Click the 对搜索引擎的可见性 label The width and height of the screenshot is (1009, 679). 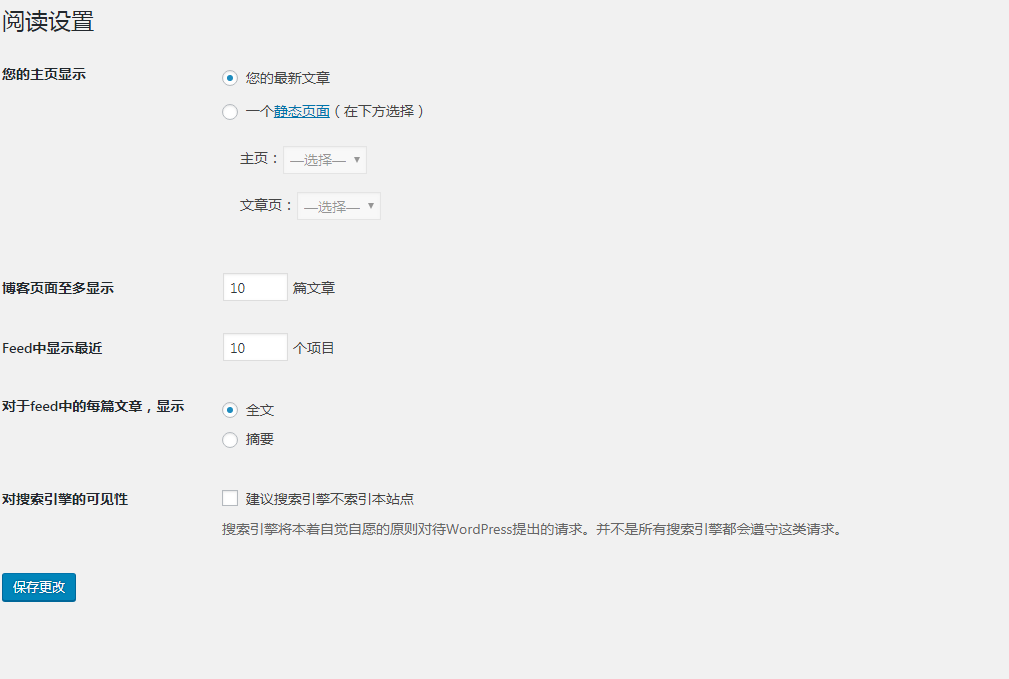pyautogui.click(x=65, y=499)
